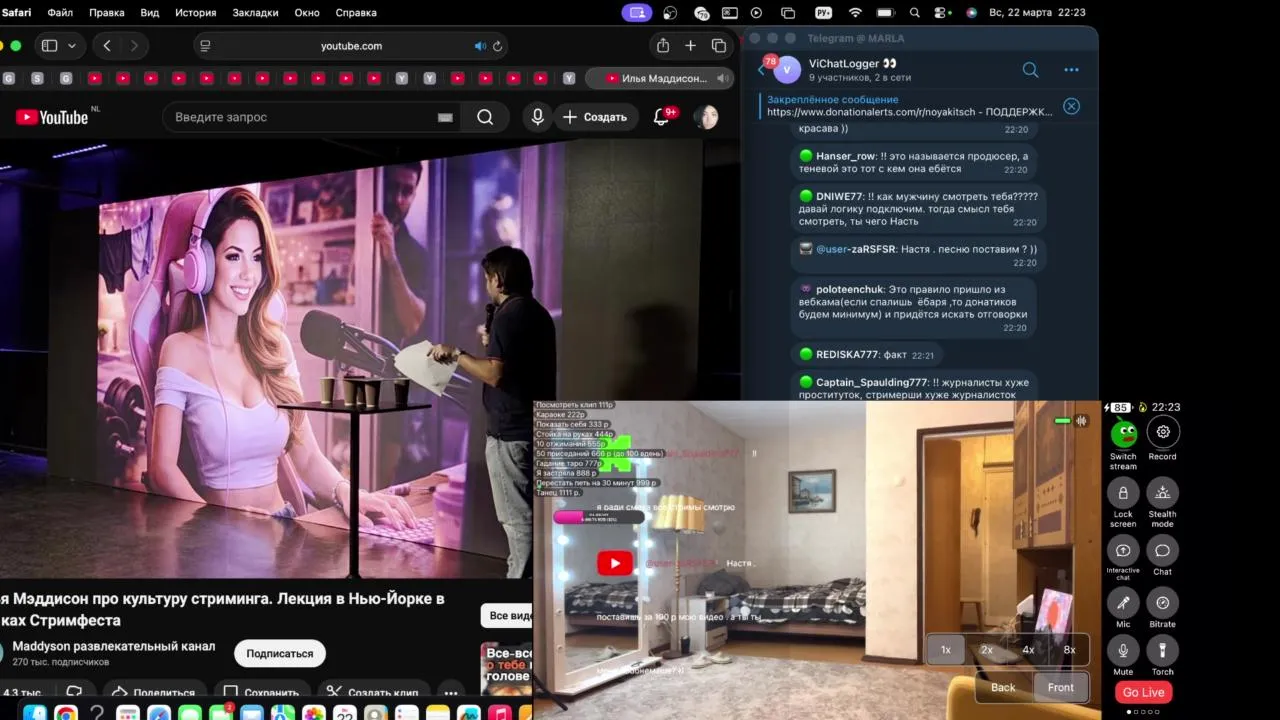Select 4x camera zoom
The width and height of the screenshot is (1280, 720).
[1028, 650]
